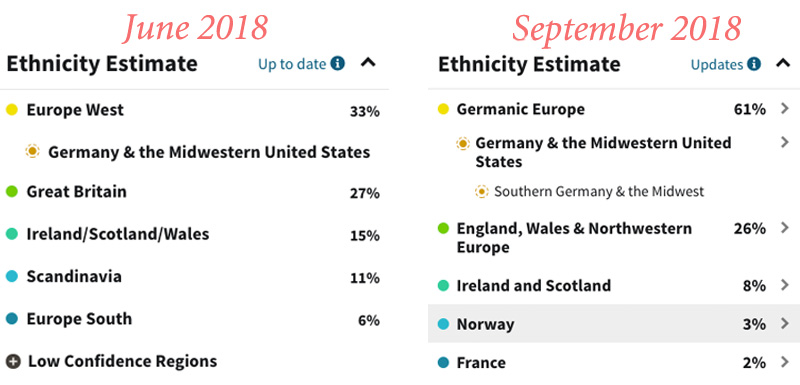800x385 pixels.
Task: Open Germanic Europe details chevron
Action: [785, 108]
